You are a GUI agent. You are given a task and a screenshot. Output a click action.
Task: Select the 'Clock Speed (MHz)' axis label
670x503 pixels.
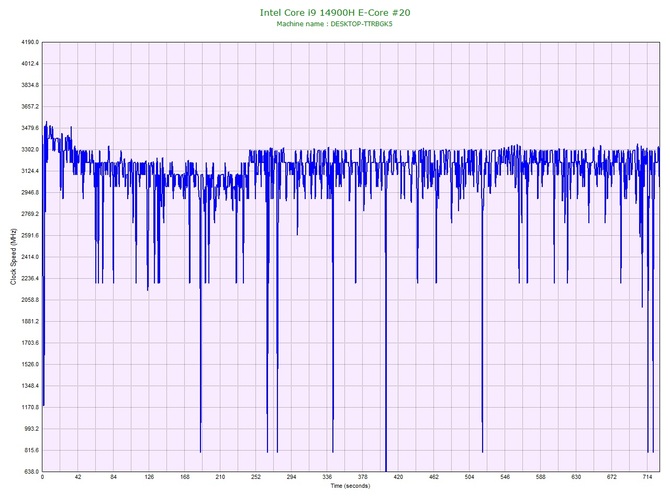point(13,256)
